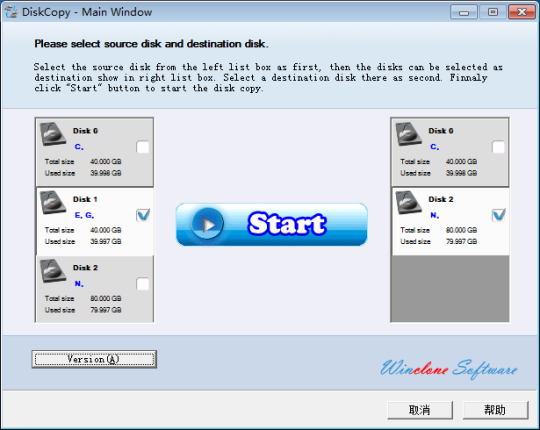The width and height of the screenshot is (540, 430).
Task: Click the DiskCopy app icon in title bar
Action: click(x=11, y=12)
